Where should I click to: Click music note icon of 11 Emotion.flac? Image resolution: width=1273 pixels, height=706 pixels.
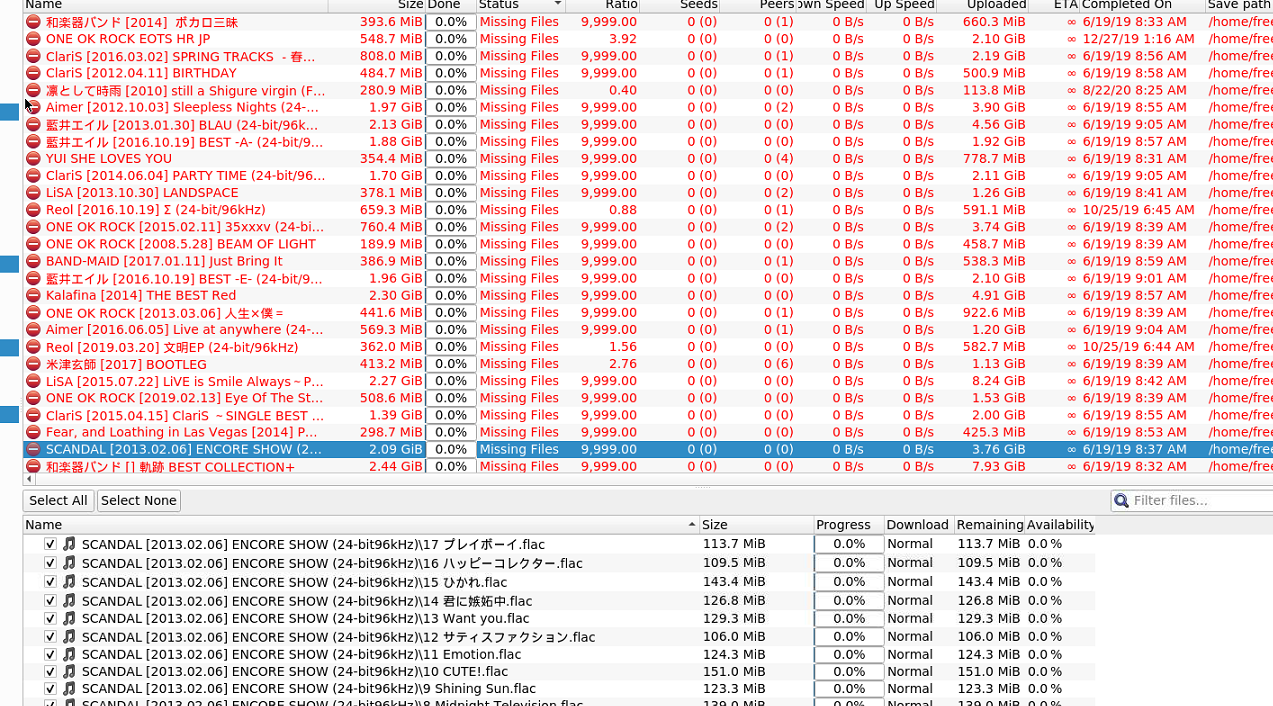coord(69,654)
